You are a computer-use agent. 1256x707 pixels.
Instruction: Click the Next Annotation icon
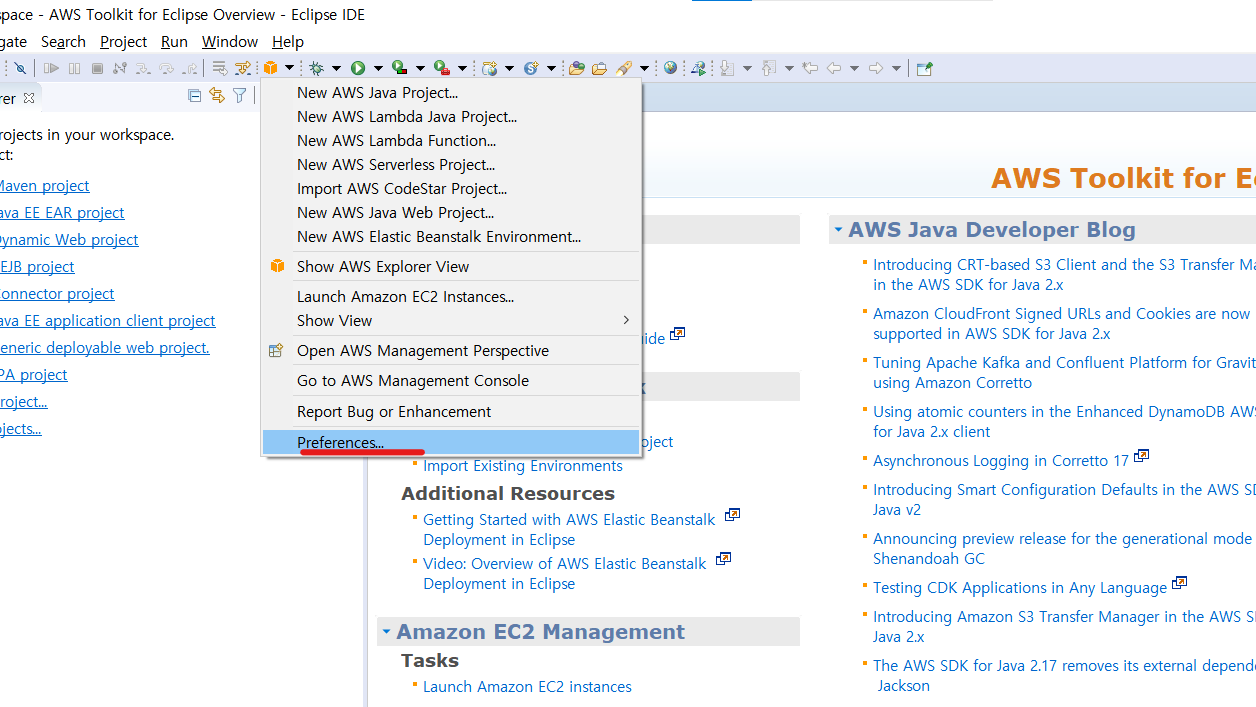pyautogui.click(x=727, y=68)
